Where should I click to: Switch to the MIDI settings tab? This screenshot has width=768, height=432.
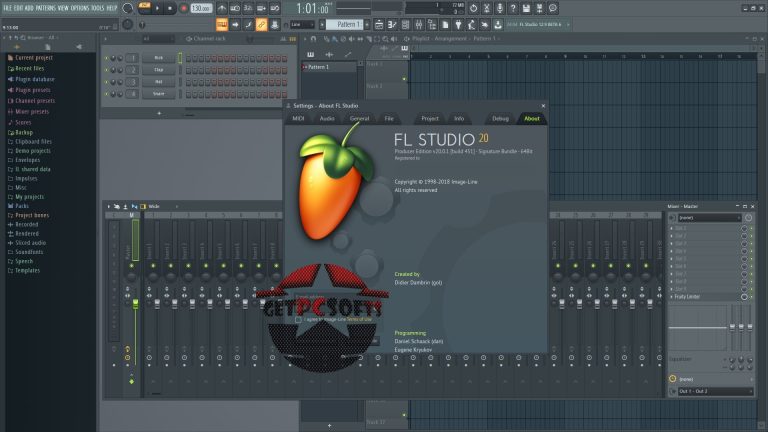pyautogui.click(x=298, y=119)
